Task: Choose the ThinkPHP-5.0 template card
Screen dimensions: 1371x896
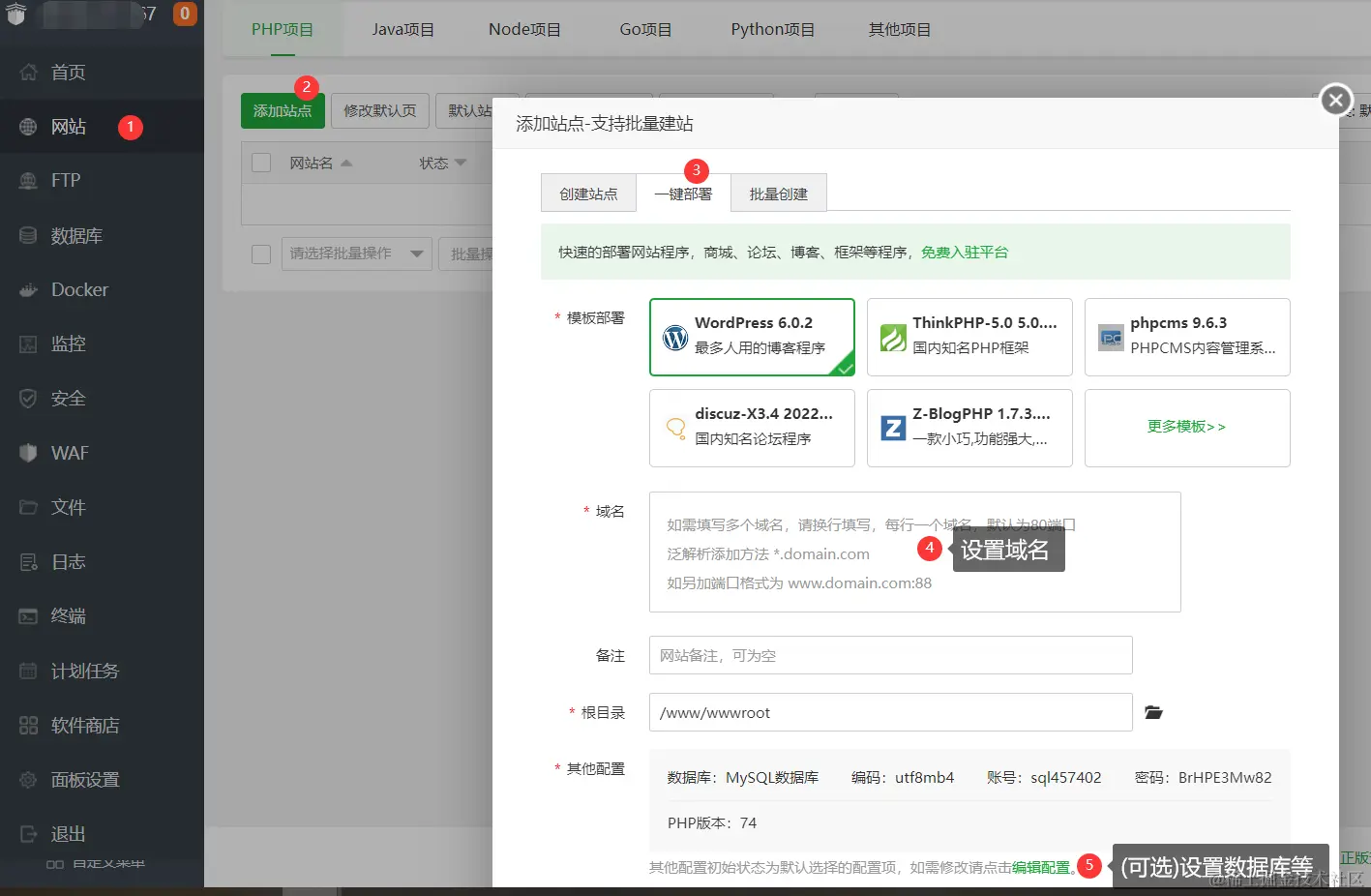Action: coord(969,337)
